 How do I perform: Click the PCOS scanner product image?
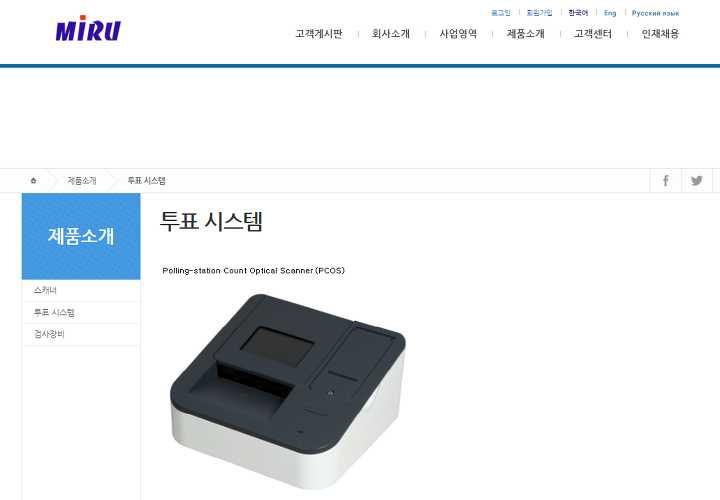click(288, 390)
